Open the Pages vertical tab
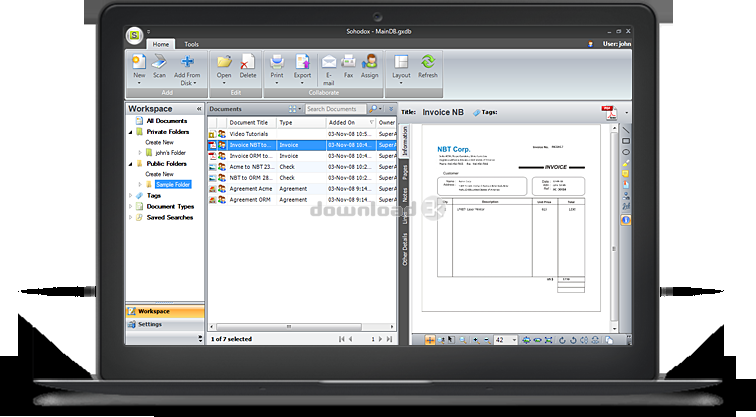 tap(405, 172)
